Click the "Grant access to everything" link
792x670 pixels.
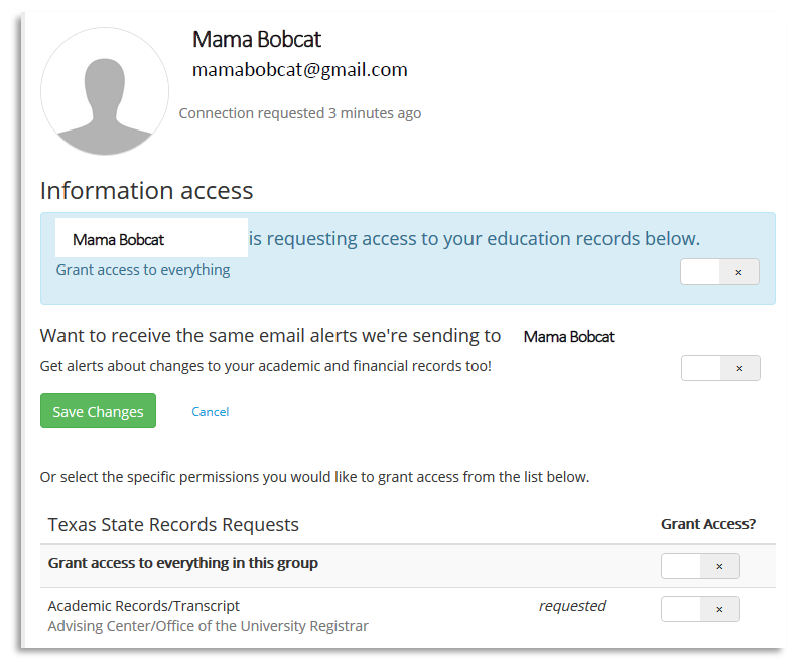pyautogui.click(x=143, y=270)
